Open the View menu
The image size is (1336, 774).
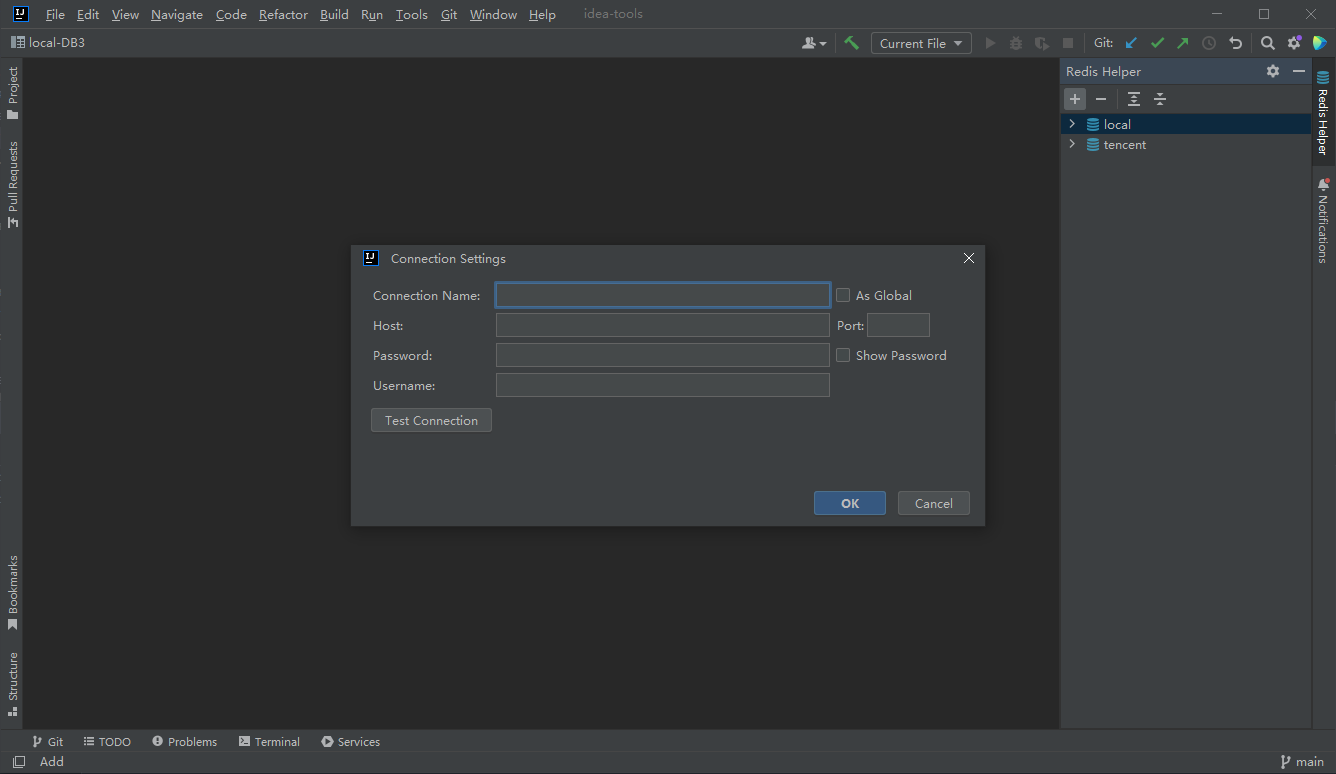pyautogui.click(x=125, y=14)
